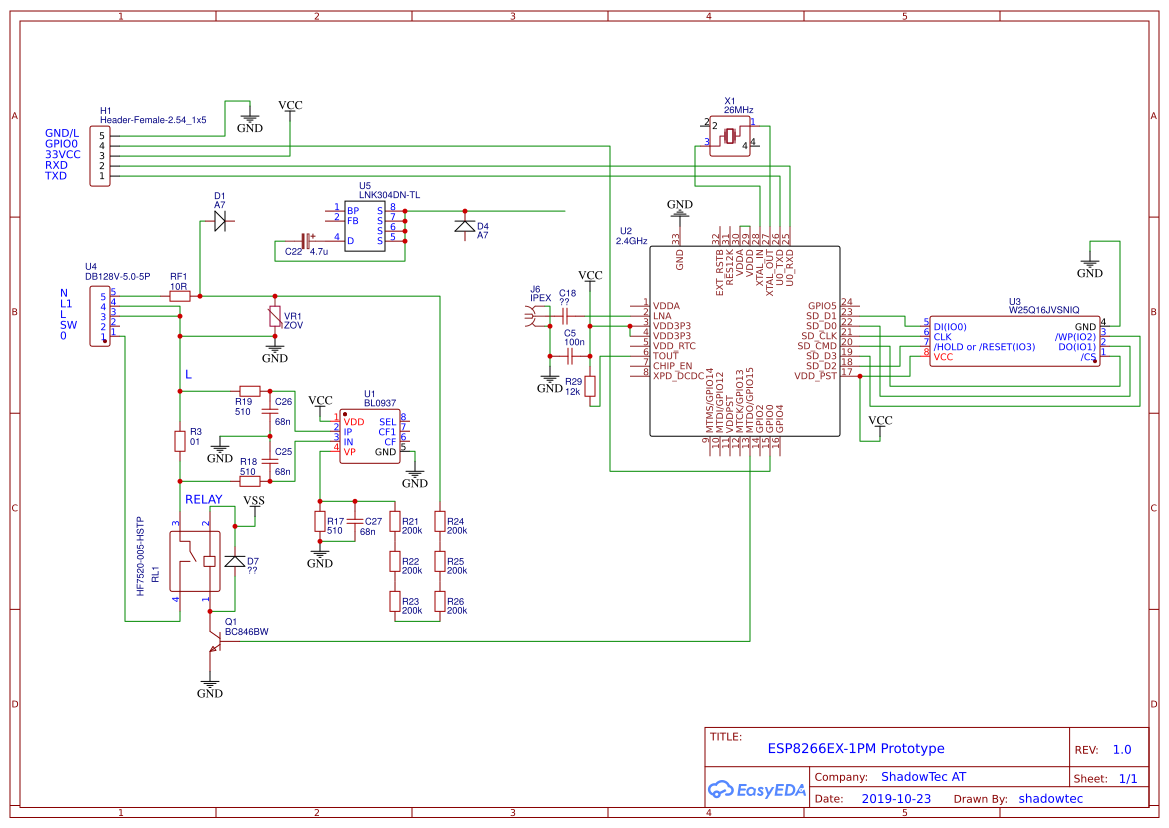Select the VCC symbol above BL0937
Screen dimensions: 1169x828
tap(320, 402)
